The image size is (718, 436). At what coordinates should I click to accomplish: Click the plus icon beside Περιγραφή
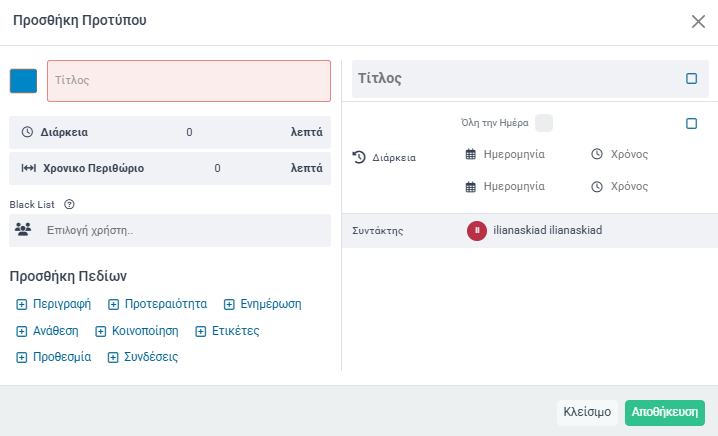(22, 304)
